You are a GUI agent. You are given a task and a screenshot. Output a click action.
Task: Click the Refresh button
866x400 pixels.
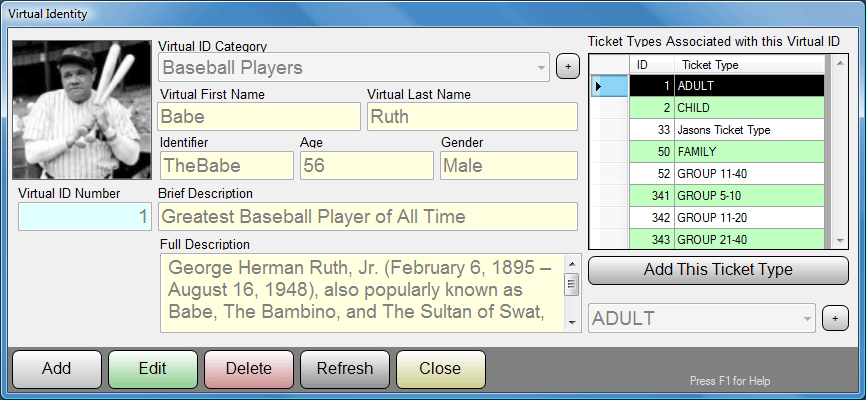pos(345,369)
